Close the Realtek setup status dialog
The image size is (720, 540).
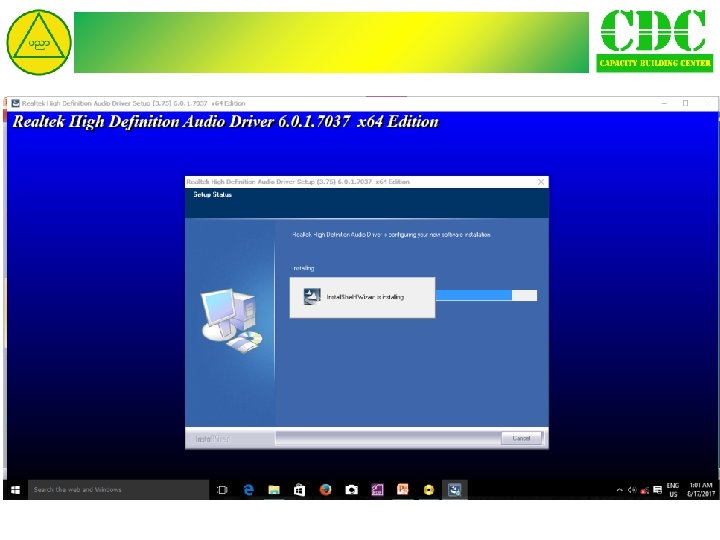coord(541,182)
